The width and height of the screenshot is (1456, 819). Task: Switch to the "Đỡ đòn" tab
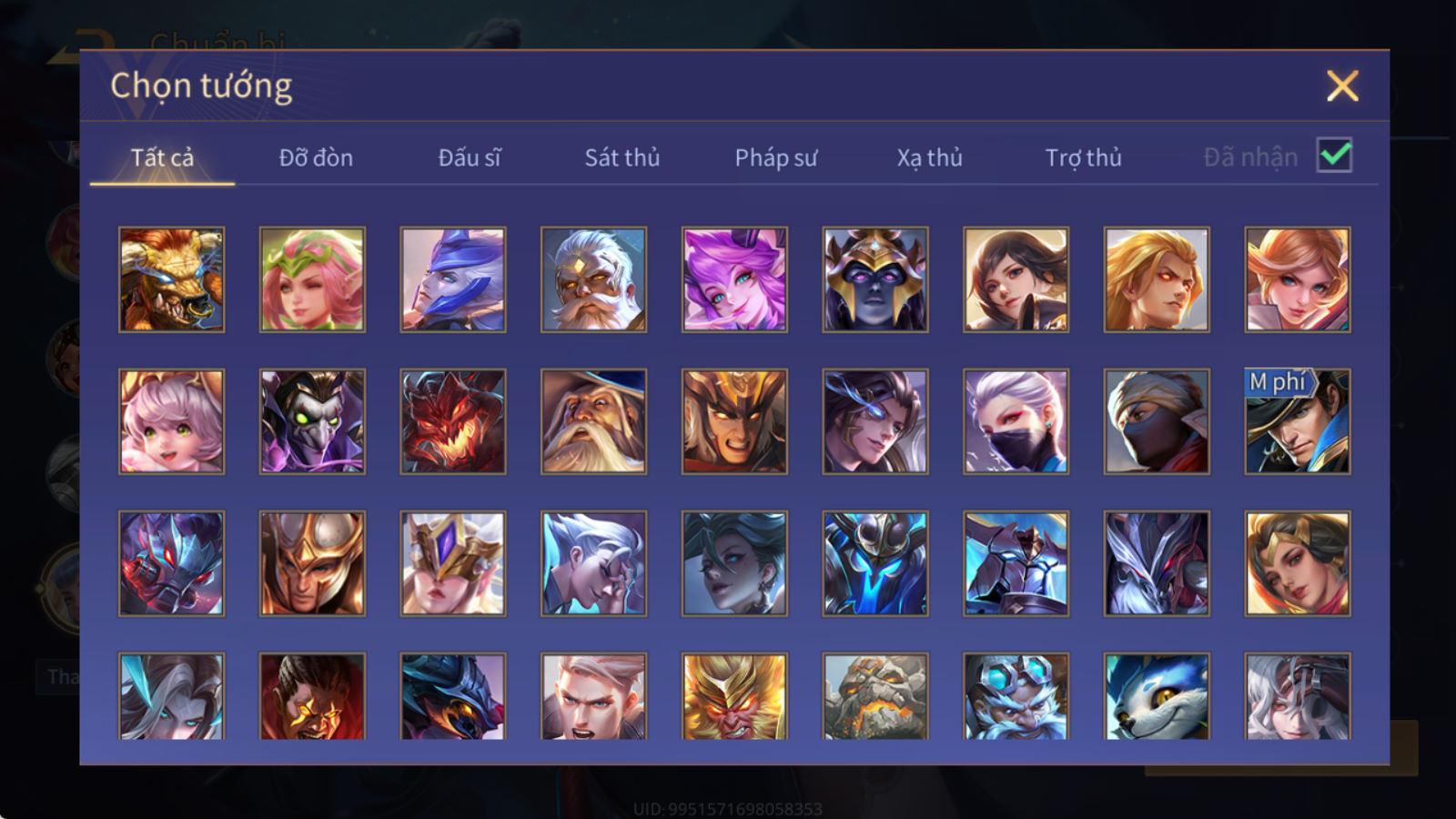[316, 157]
